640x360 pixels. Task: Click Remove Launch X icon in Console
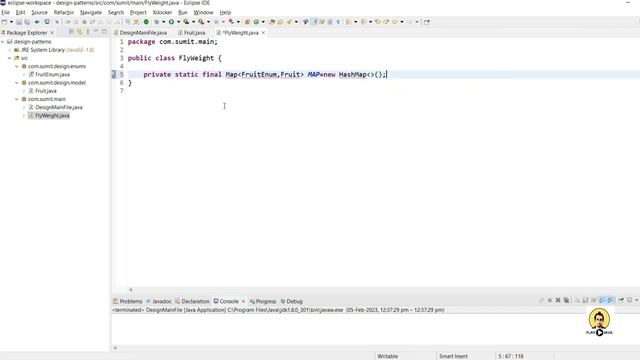pos(558,300)
